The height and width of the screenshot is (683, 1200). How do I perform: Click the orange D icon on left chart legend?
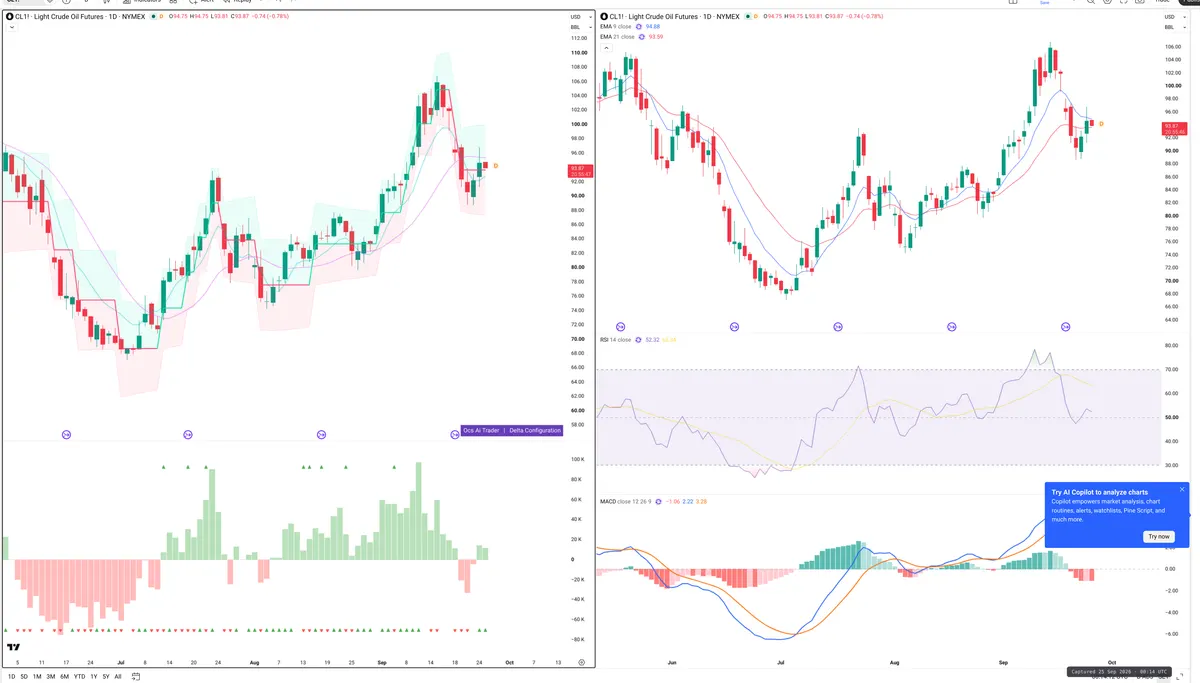click(x=162, y=17)
